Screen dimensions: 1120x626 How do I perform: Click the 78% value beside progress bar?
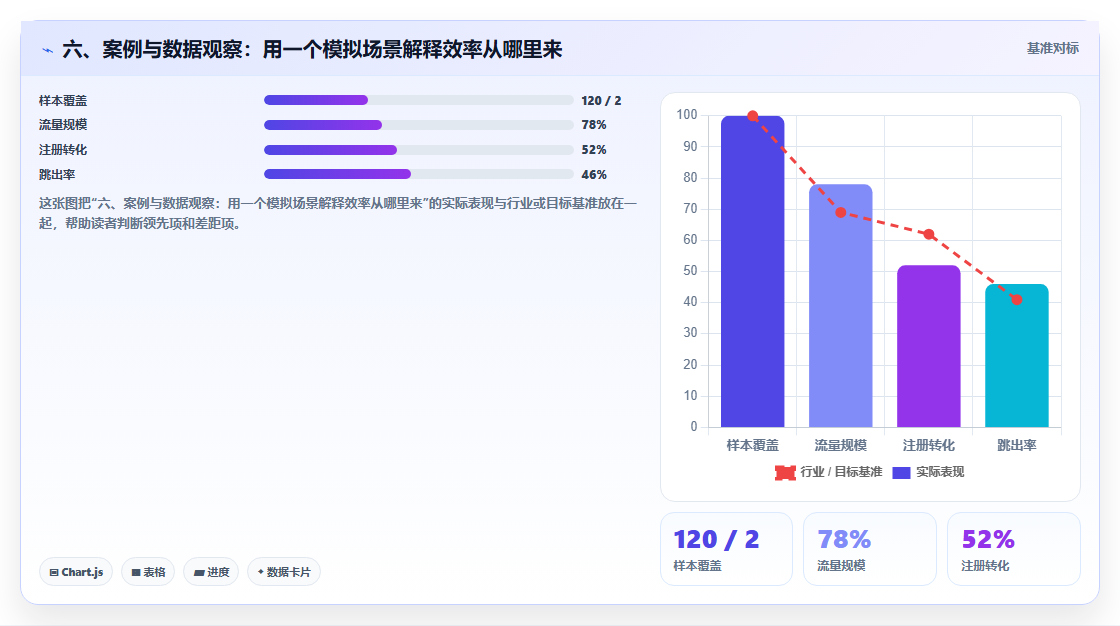(x=594, y=125)
